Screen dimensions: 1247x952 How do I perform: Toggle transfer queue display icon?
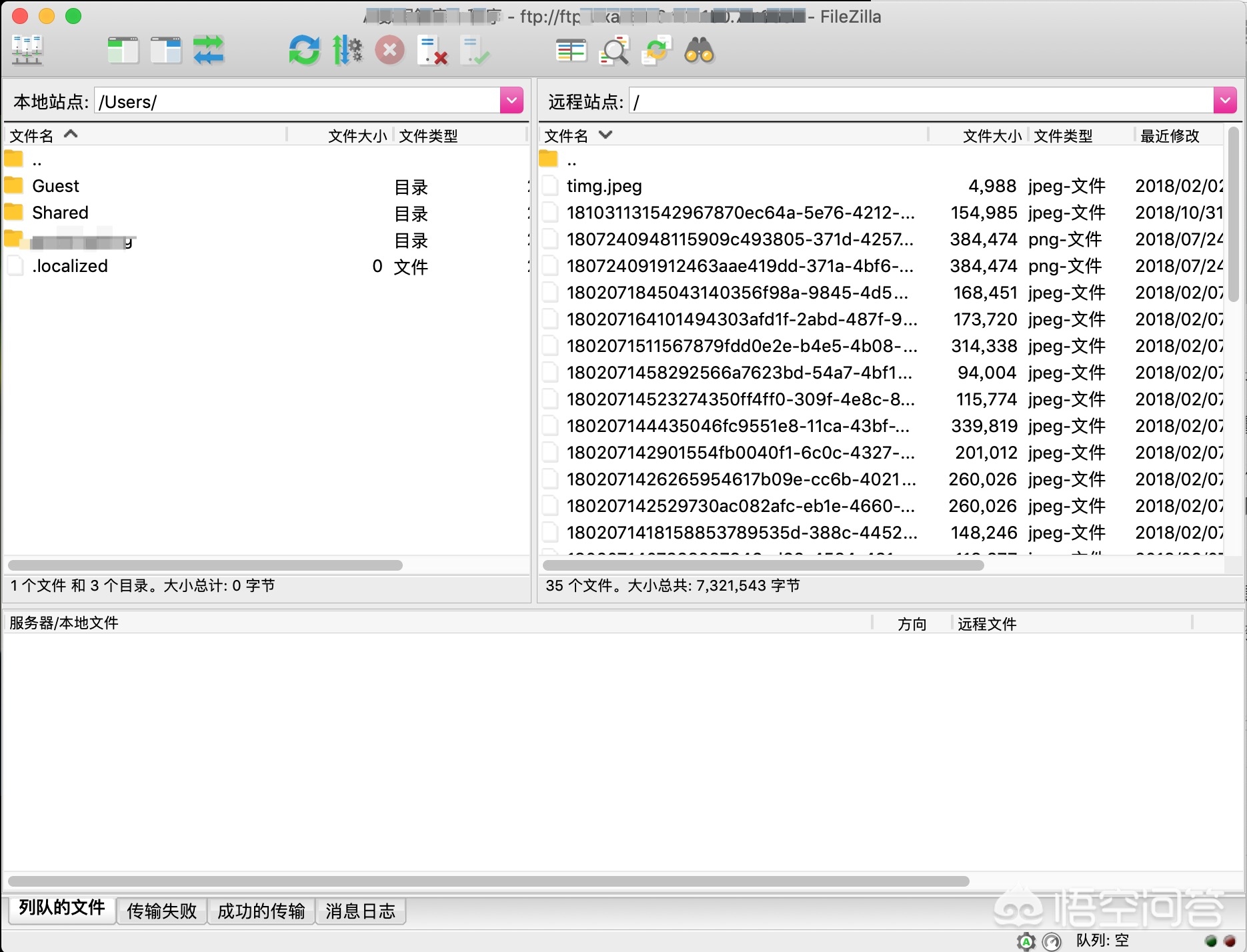click(209, 51)
